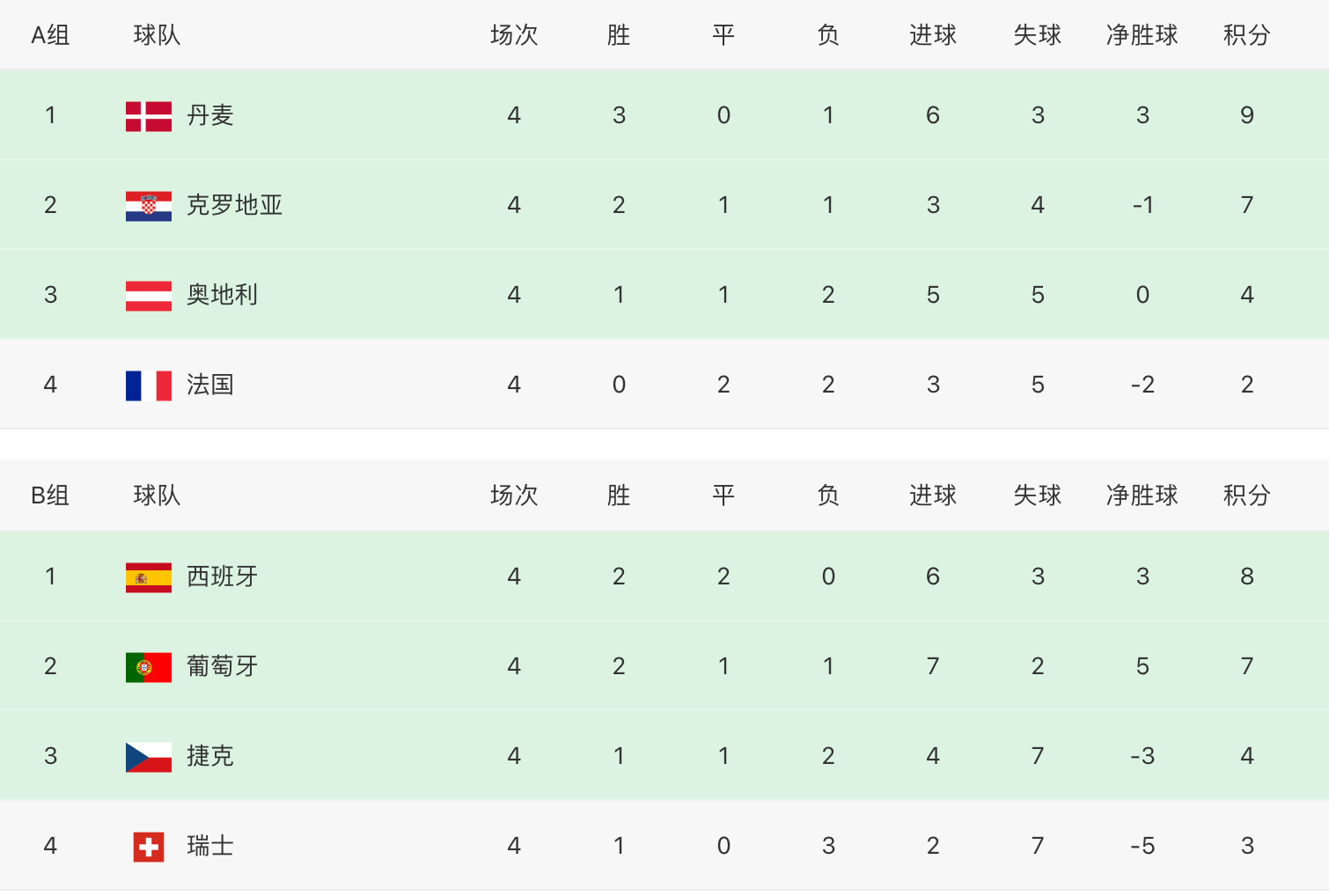Click the Spain flag icon
Screen dimensions: 1329x896
(149, 577)
